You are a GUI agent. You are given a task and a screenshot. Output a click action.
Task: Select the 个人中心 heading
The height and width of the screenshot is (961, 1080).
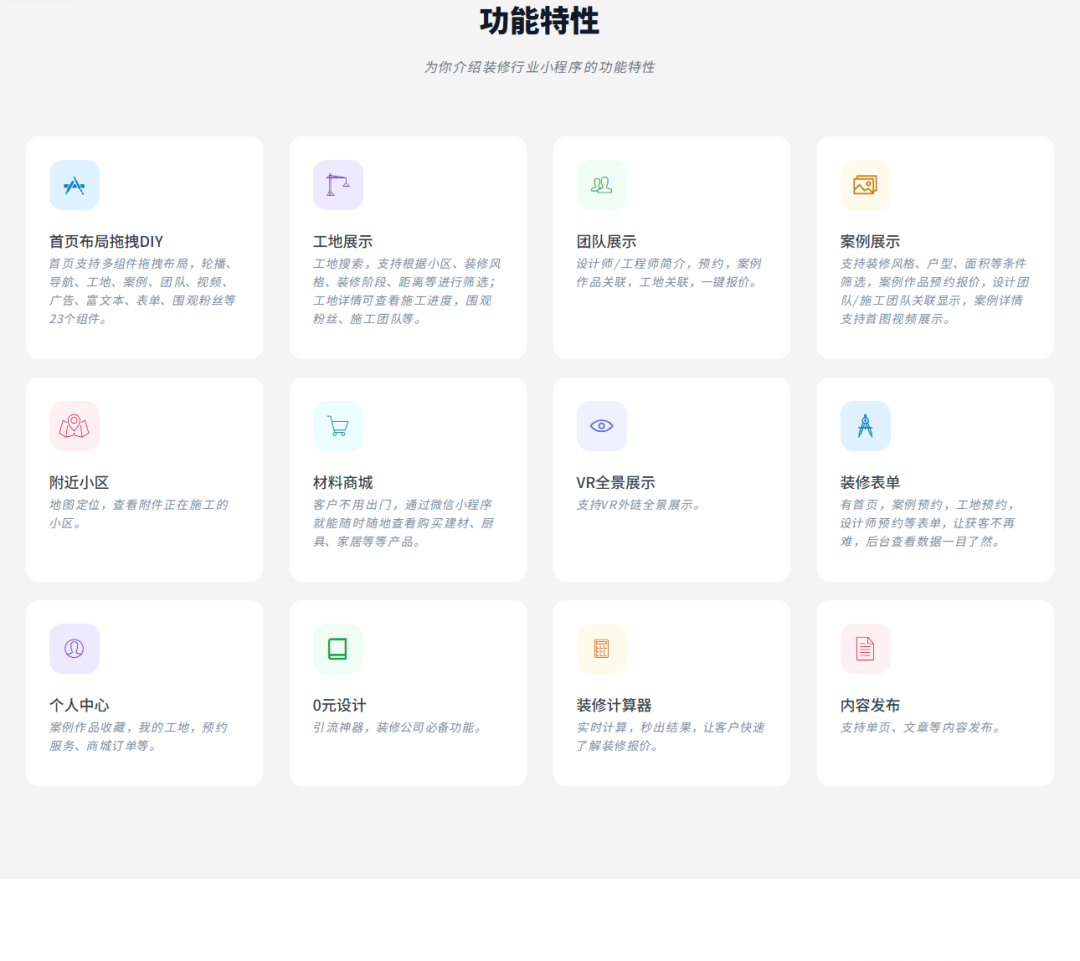(79, 705)
